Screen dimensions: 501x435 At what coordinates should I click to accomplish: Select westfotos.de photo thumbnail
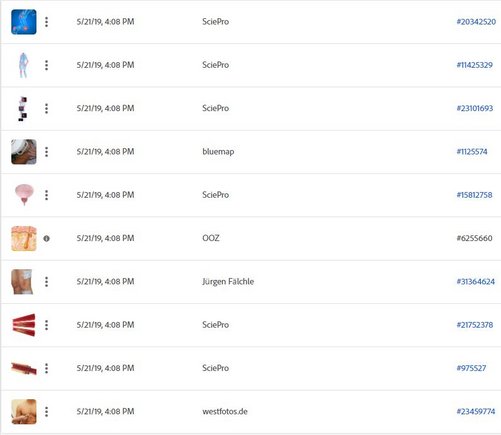(24, 412)
